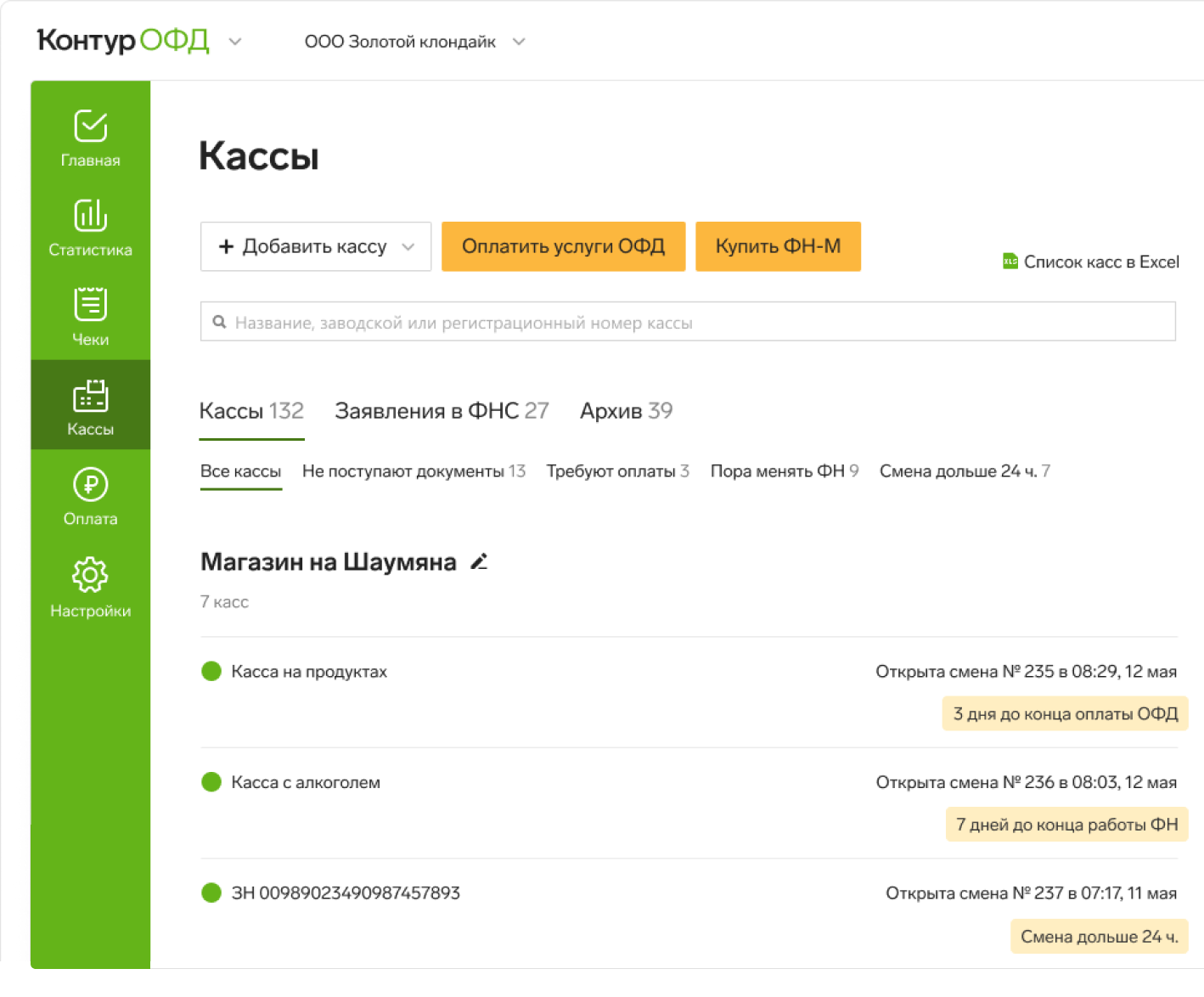Expand the Контур ОФД product dropdown
The image size is (1204, 997).
click(235, 42)
